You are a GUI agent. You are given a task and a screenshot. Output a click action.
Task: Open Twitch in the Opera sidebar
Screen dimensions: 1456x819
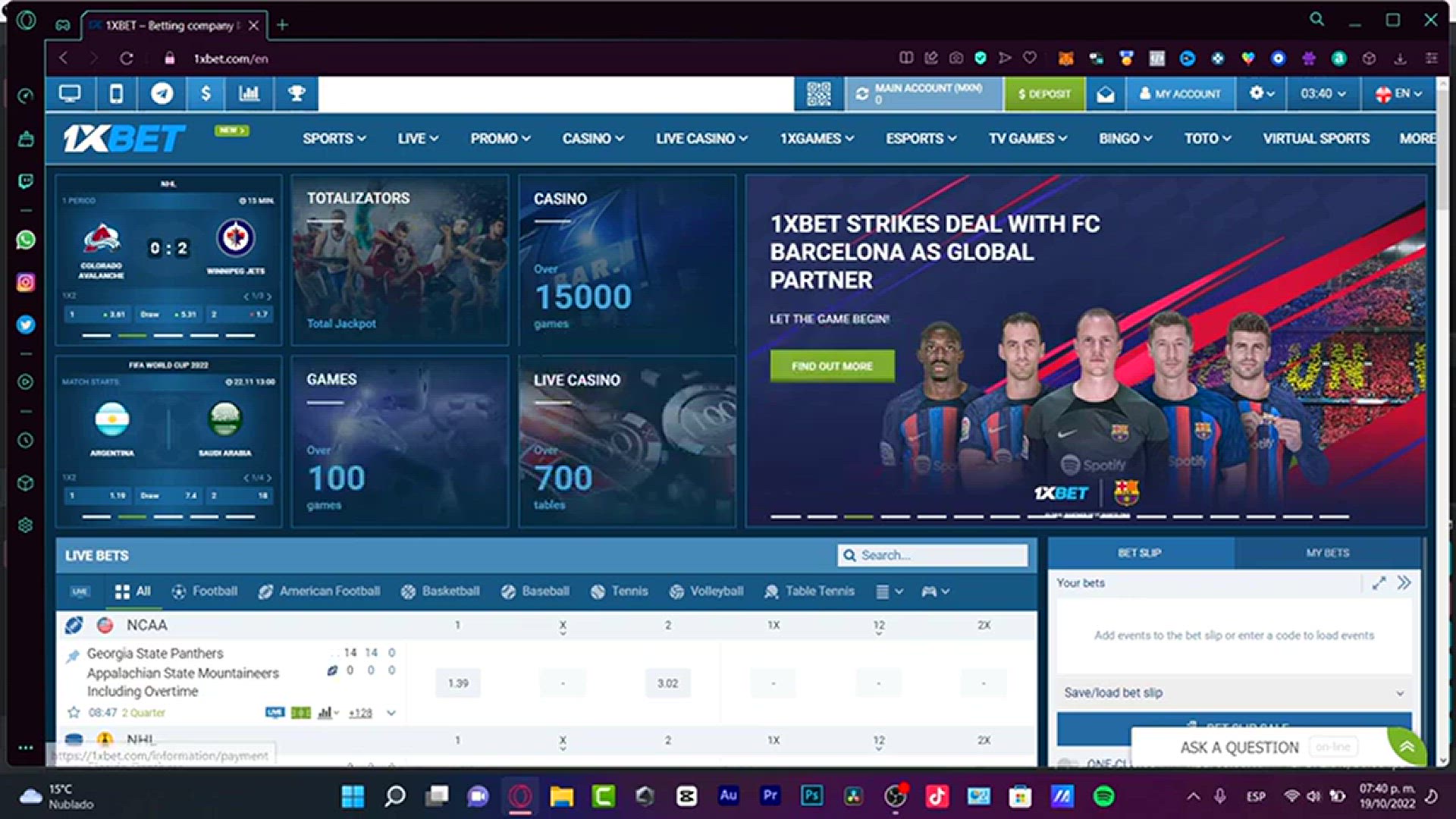pos(26,181)
